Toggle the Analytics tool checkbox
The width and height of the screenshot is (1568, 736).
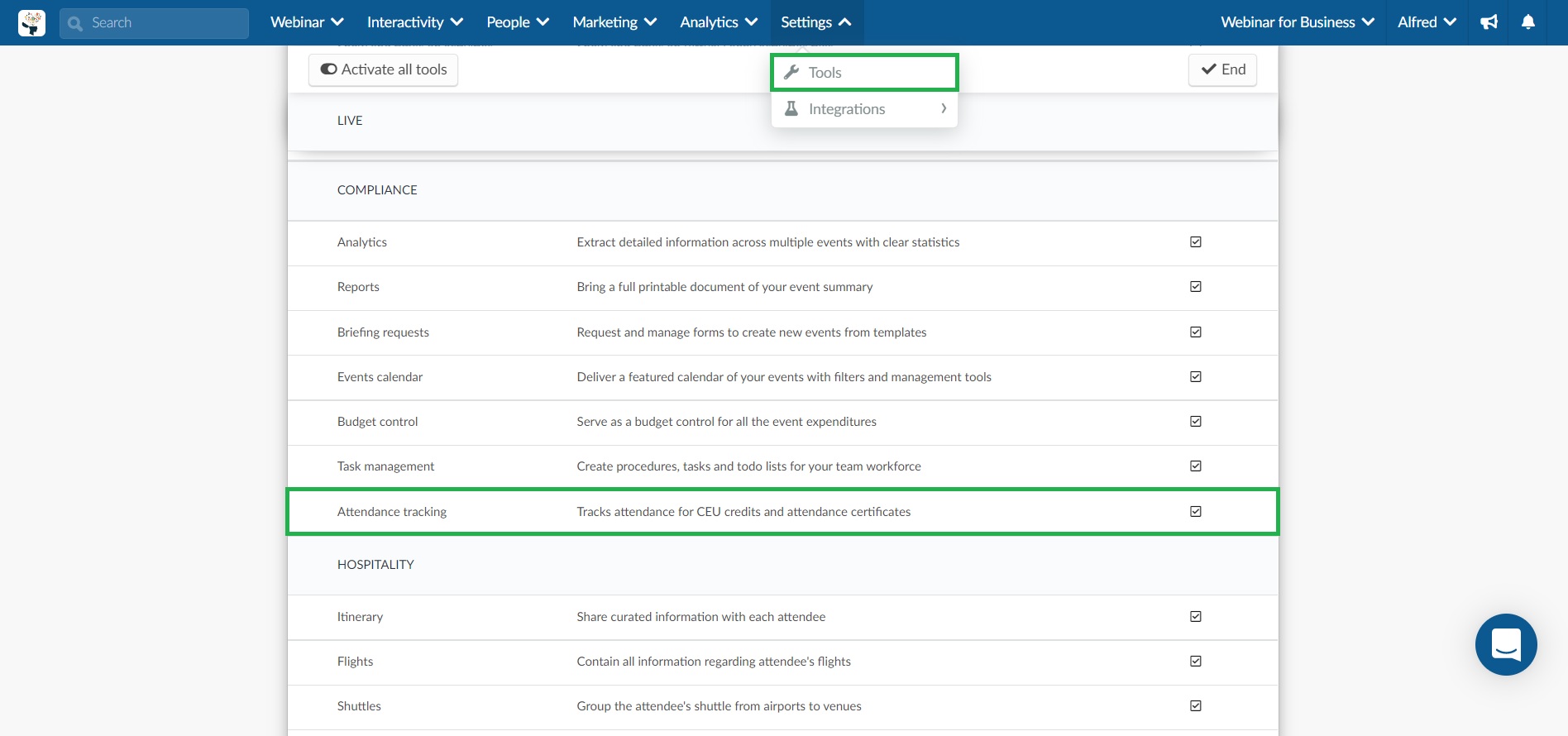pyautogui.click(x=1196, y=241)
